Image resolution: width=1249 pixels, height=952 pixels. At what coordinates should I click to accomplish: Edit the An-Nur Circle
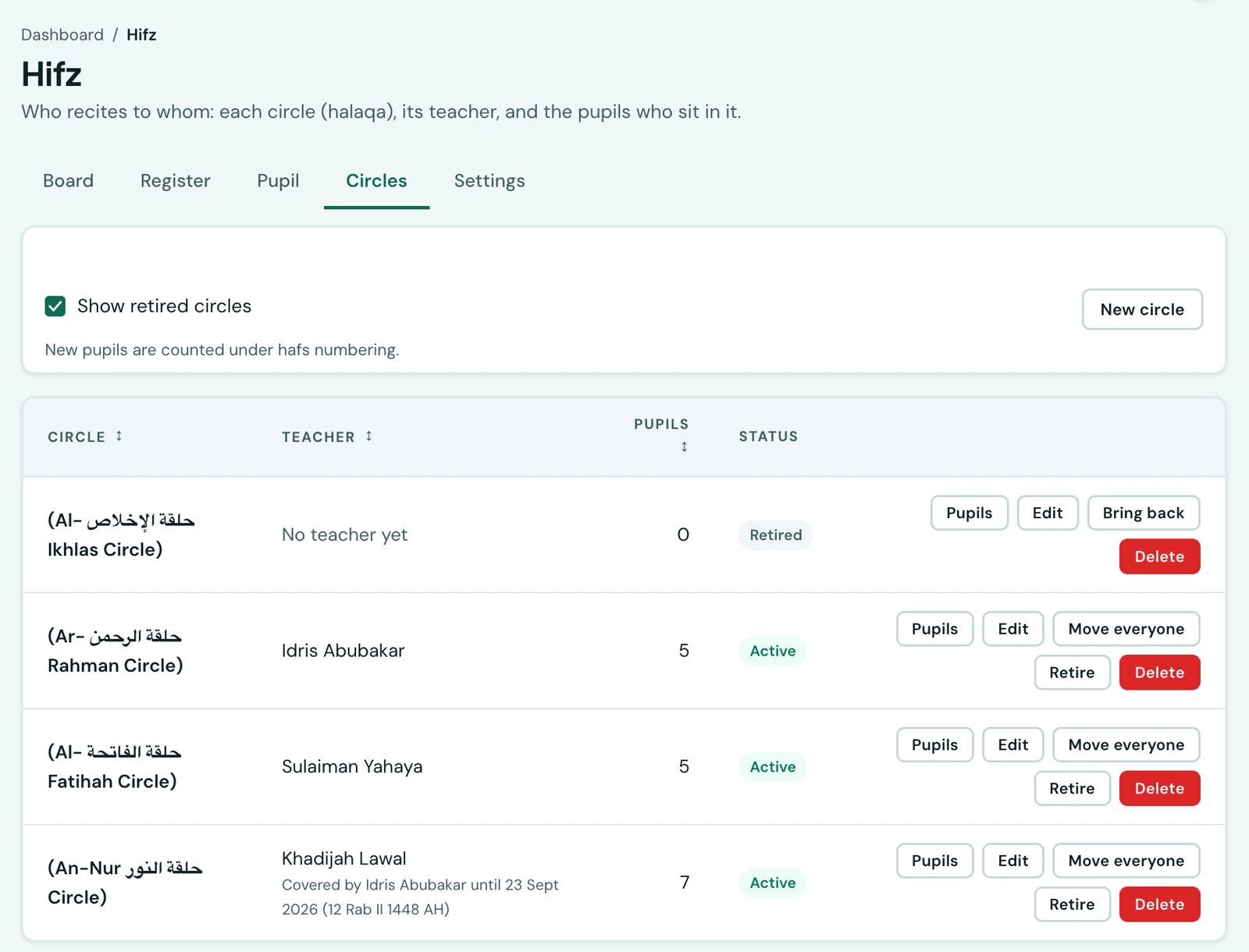pos(1013,861)
